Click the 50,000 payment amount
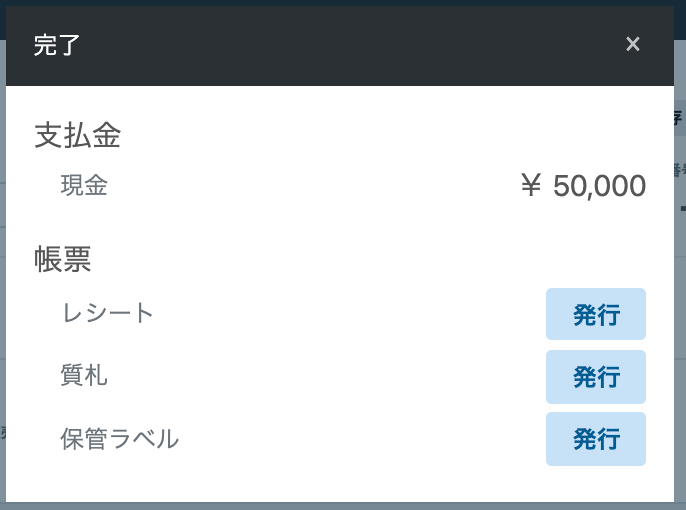This screenshot has height=510, width=686. [599, 186]
